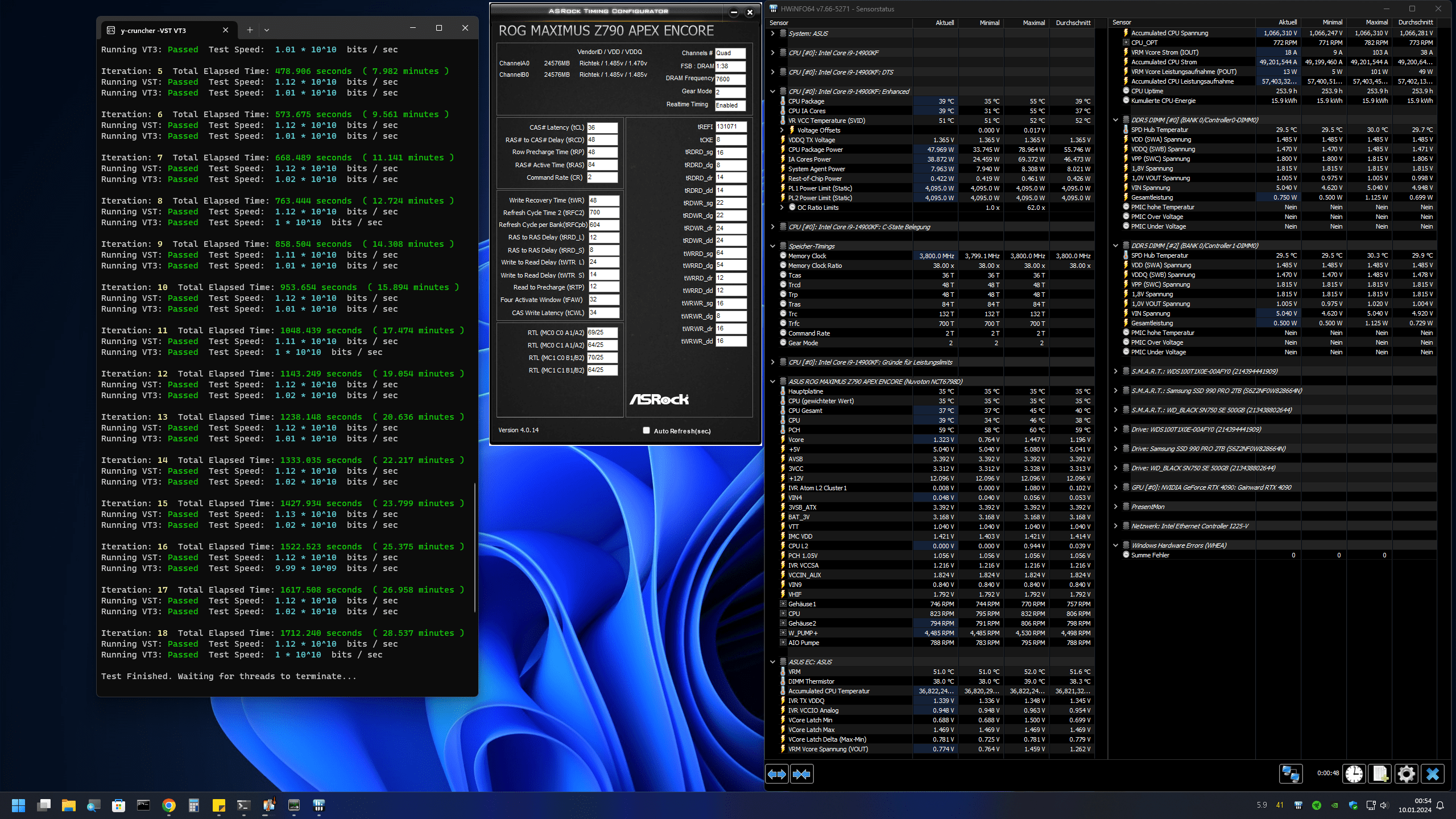Click the HWiNFO remote network monitoring icon

[x=1290, y=774]
